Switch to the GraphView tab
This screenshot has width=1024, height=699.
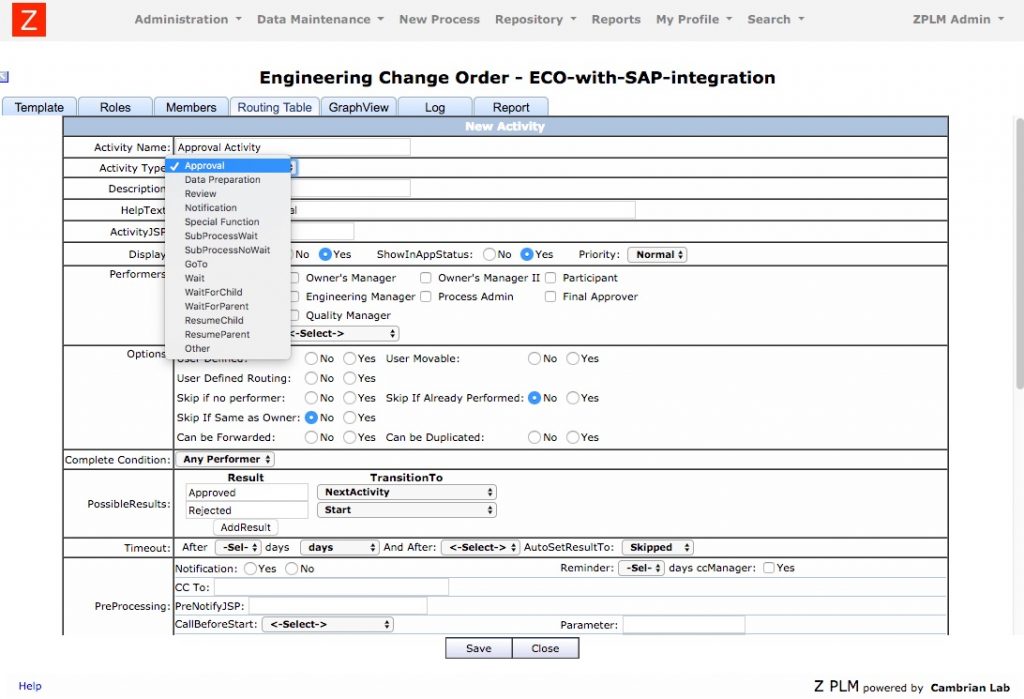coord(358,106)
